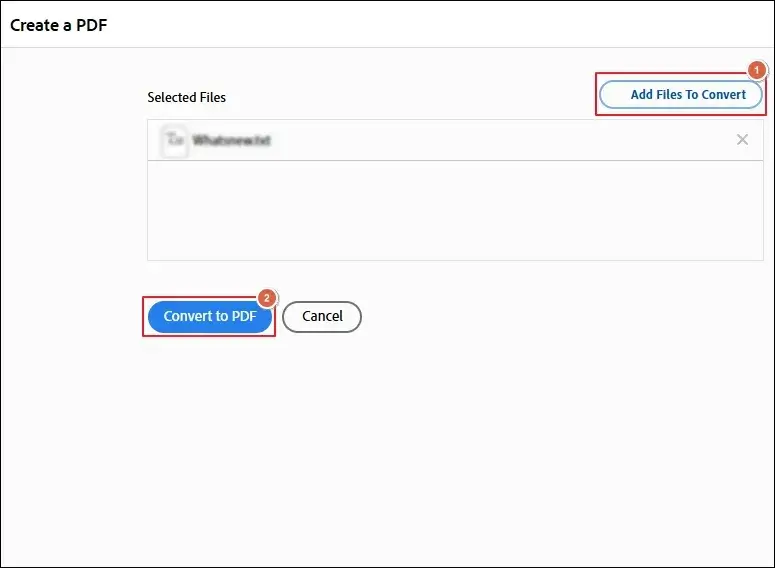775x568 pixels.
Task: Select the blurred text file icon
Action: coord(174,140)
